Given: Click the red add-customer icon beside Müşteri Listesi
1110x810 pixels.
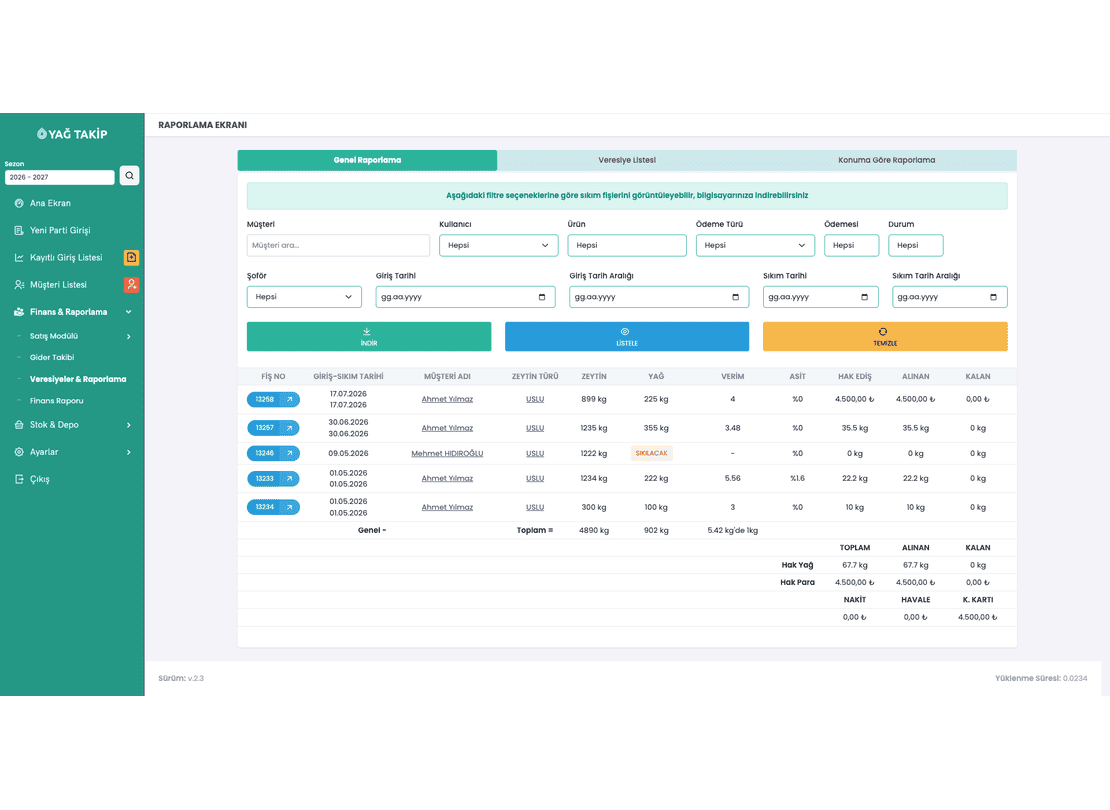Looking at the screenshot, I should pos(131,285).
